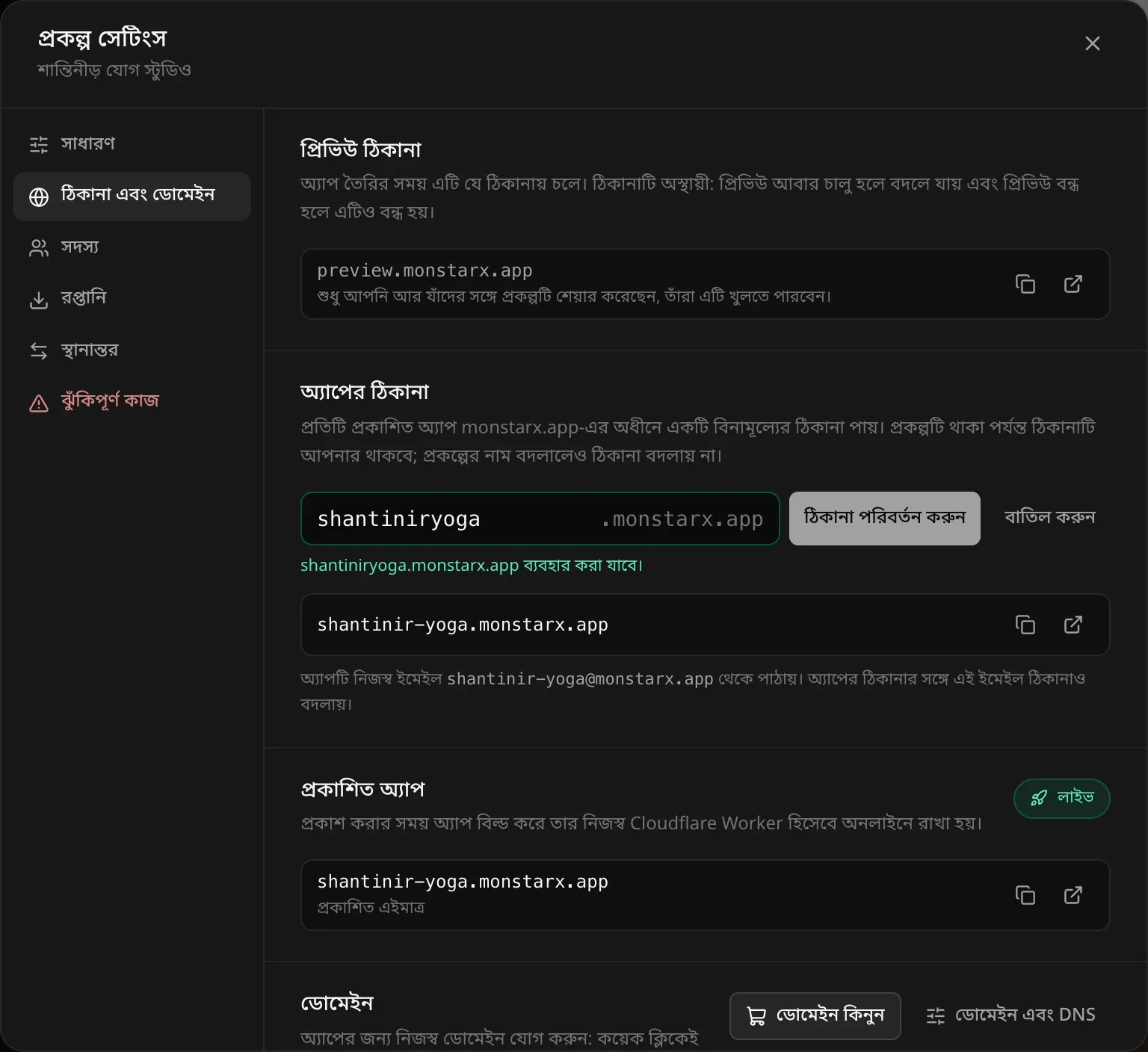Open the ঝুঁকিপূর্ণ কাজ section

(132, 401)
